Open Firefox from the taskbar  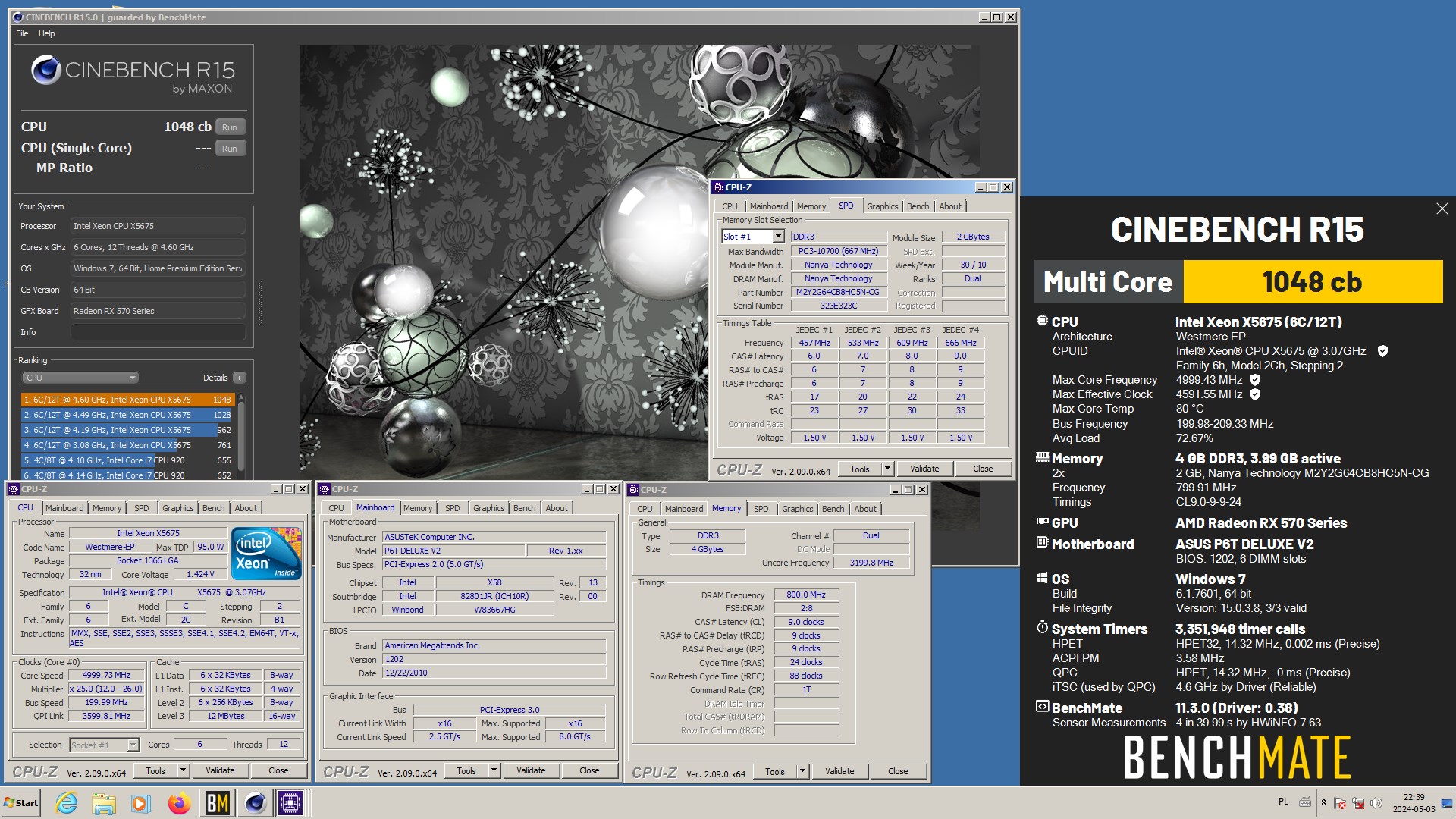click(179, 803)
